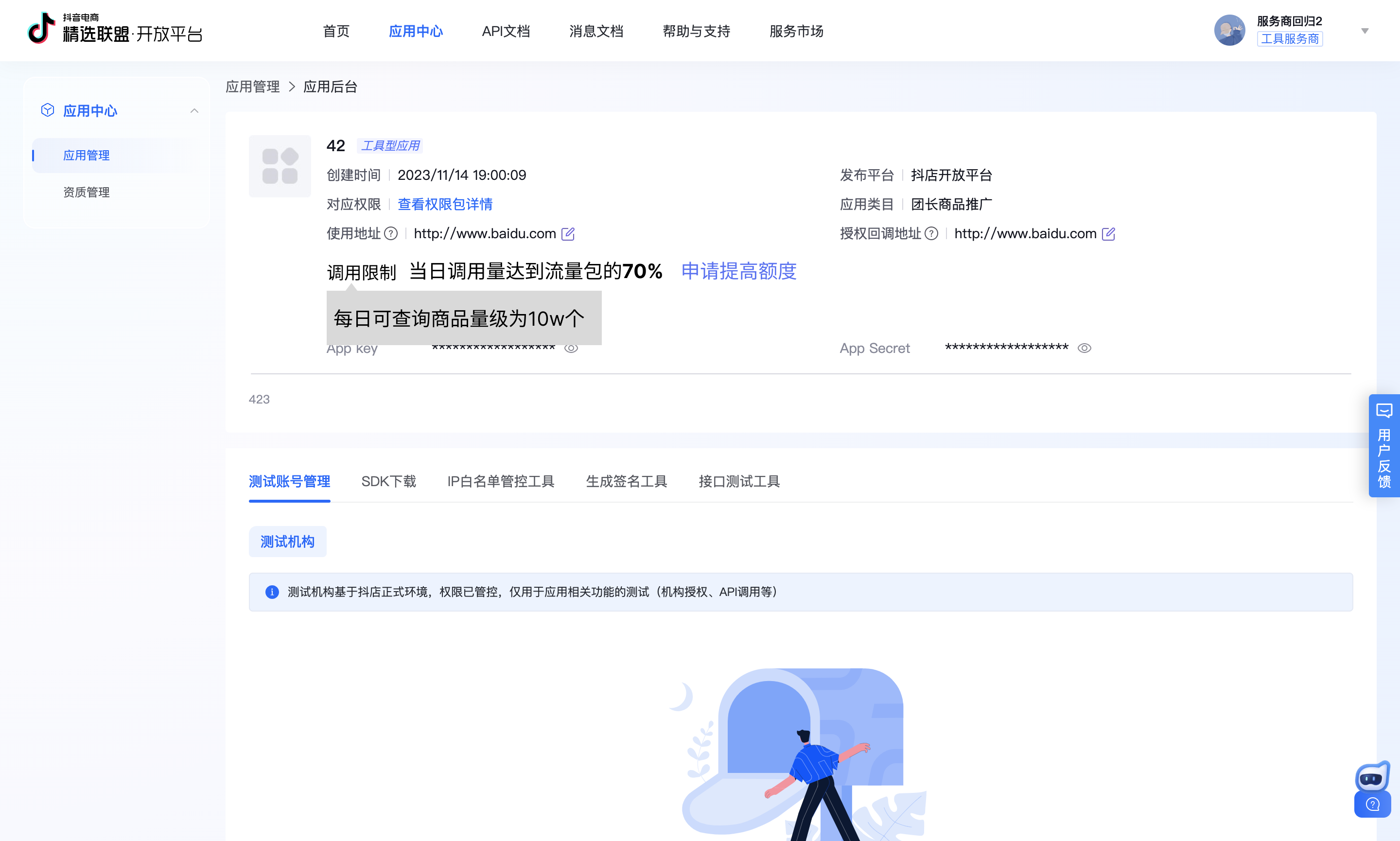
Task: Select 资质管理 in the sidebar
Action: click(x=86, y=192)
